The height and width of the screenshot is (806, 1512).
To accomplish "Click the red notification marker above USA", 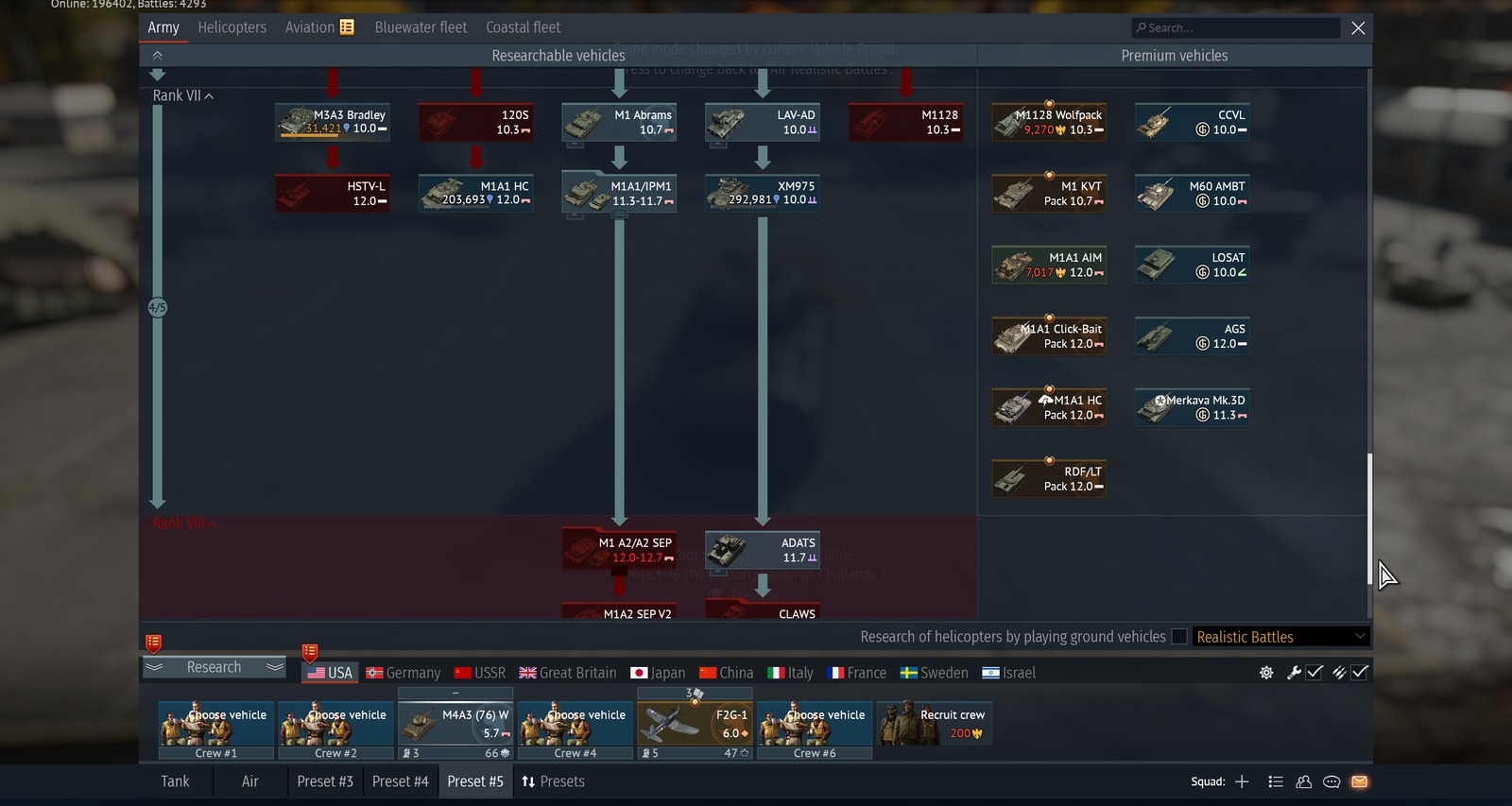I will click(309, 652).
